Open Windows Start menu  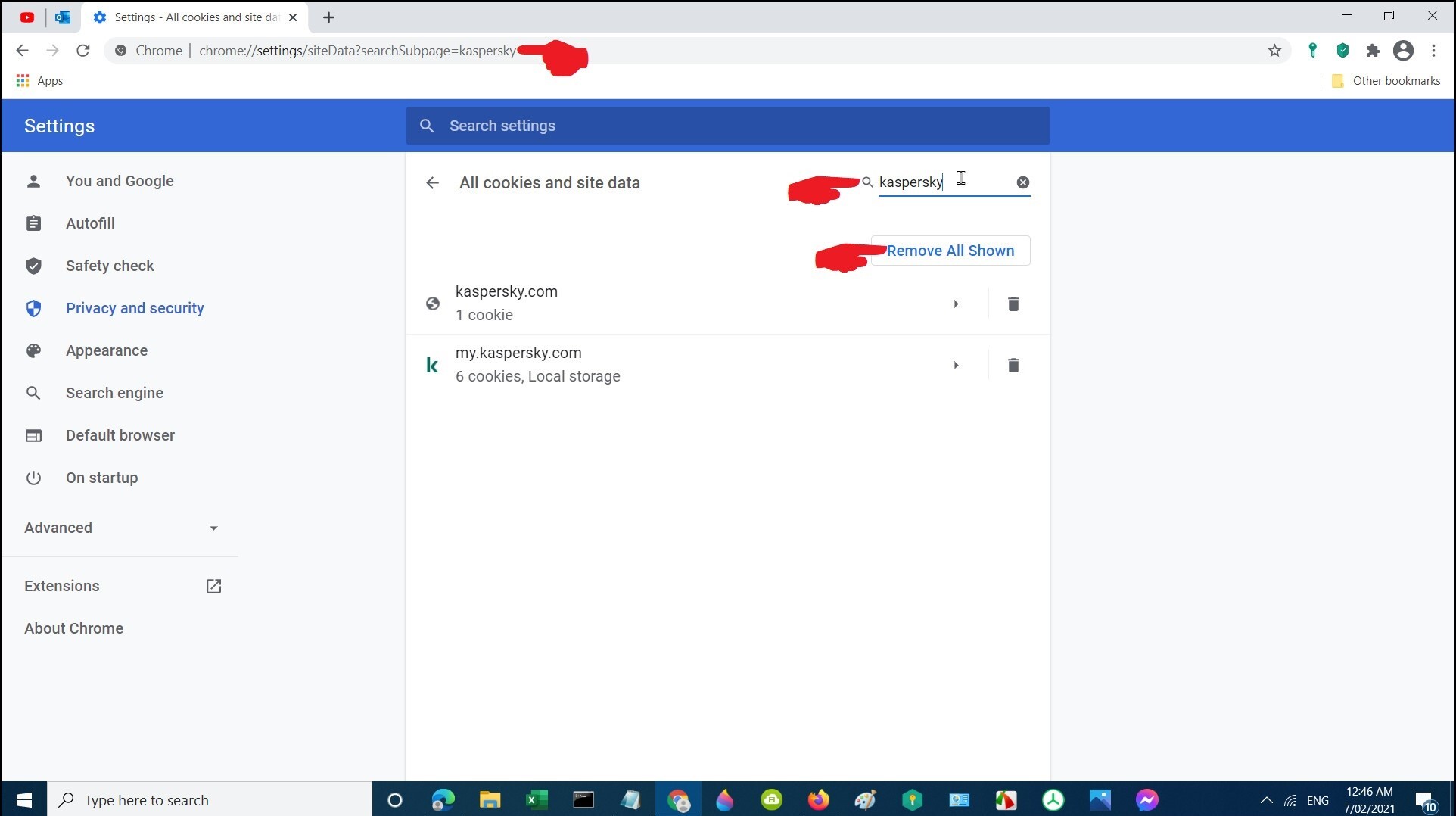(x=23, y=800)
